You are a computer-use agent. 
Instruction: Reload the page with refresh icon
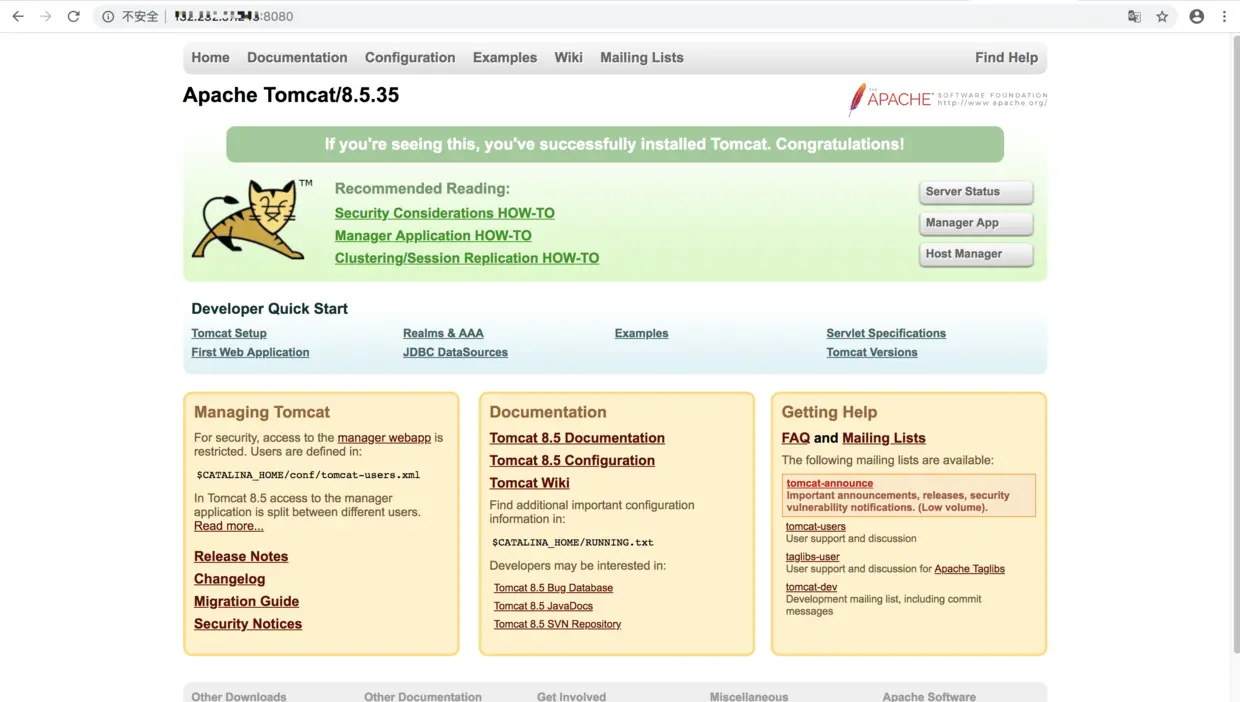[73, 16]
